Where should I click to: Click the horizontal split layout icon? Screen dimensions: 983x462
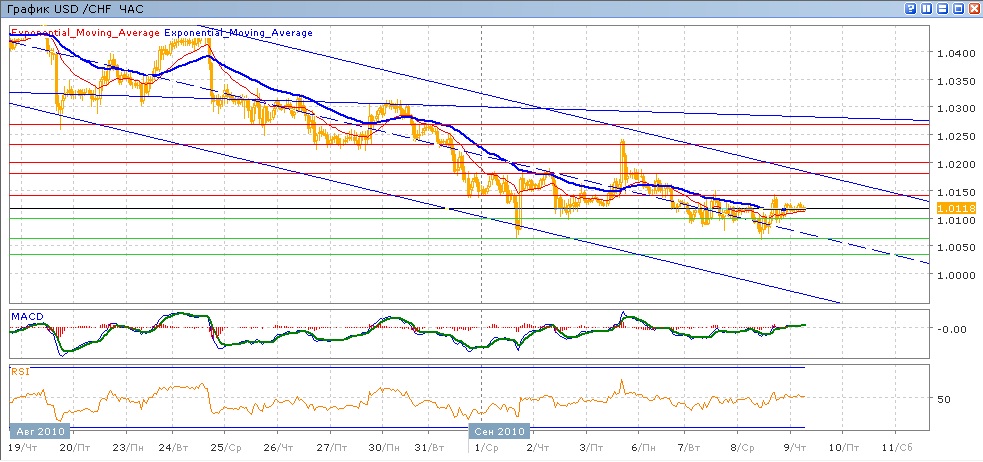[x=943, y=8]
